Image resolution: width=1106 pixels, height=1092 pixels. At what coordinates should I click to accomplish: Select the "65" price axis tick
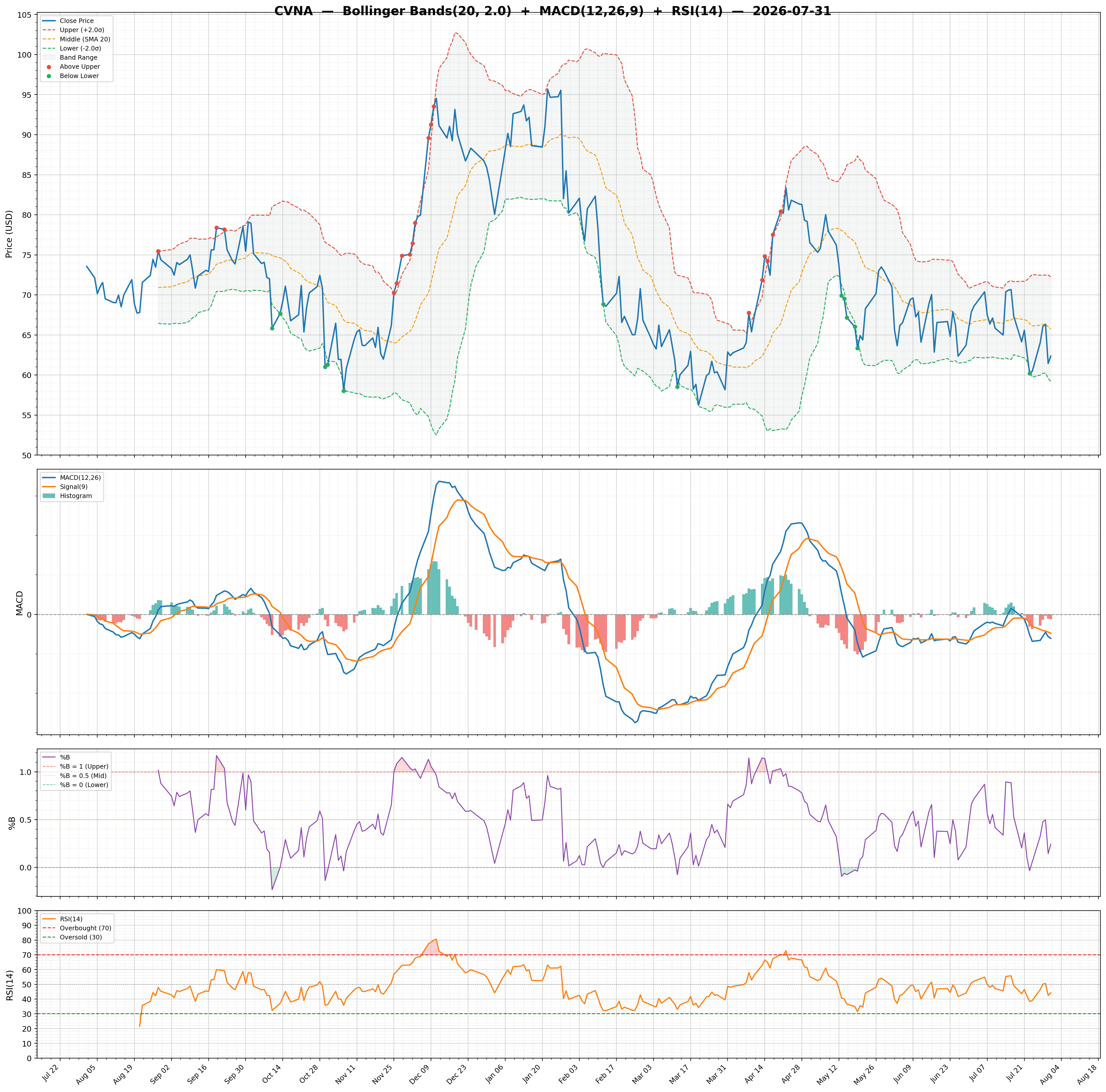27,336
